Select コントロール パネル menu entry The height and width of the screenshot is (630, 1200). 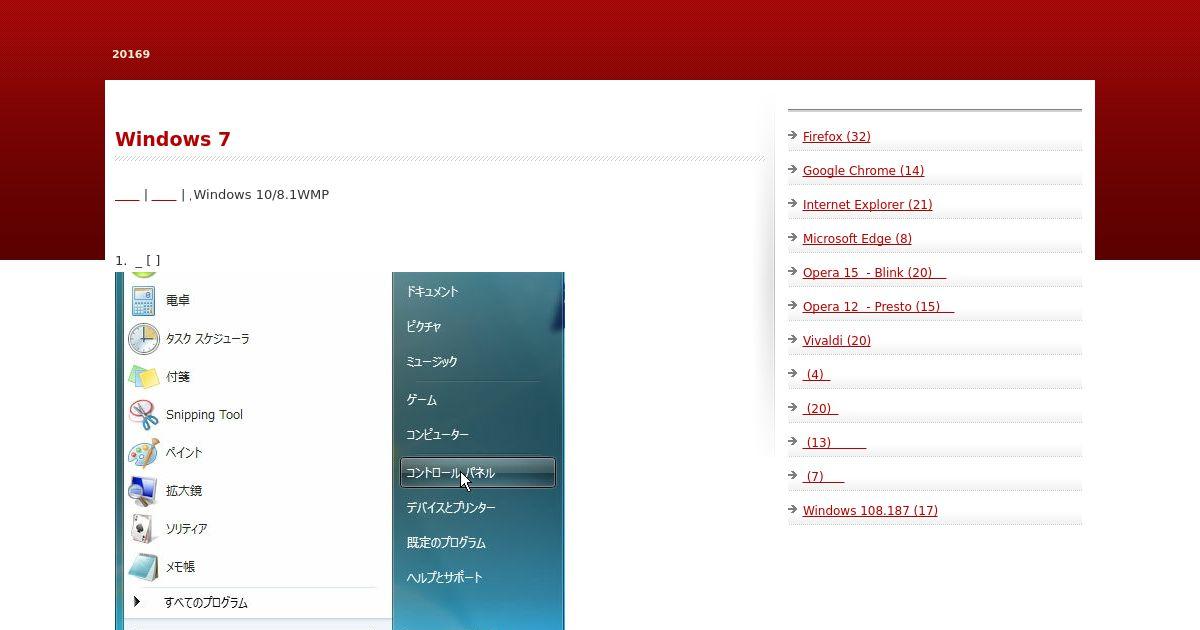point(478,473)
